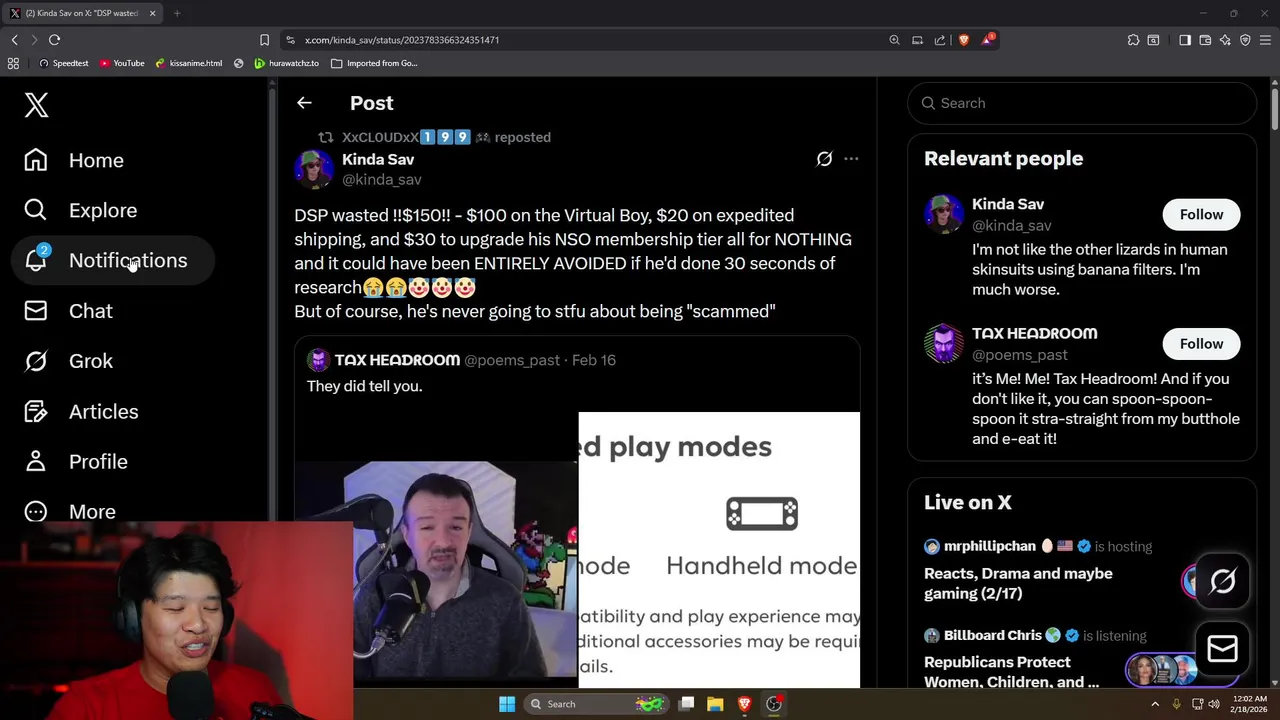Open Kinda Sav's avatar in Relevant people

coord(944,214)
